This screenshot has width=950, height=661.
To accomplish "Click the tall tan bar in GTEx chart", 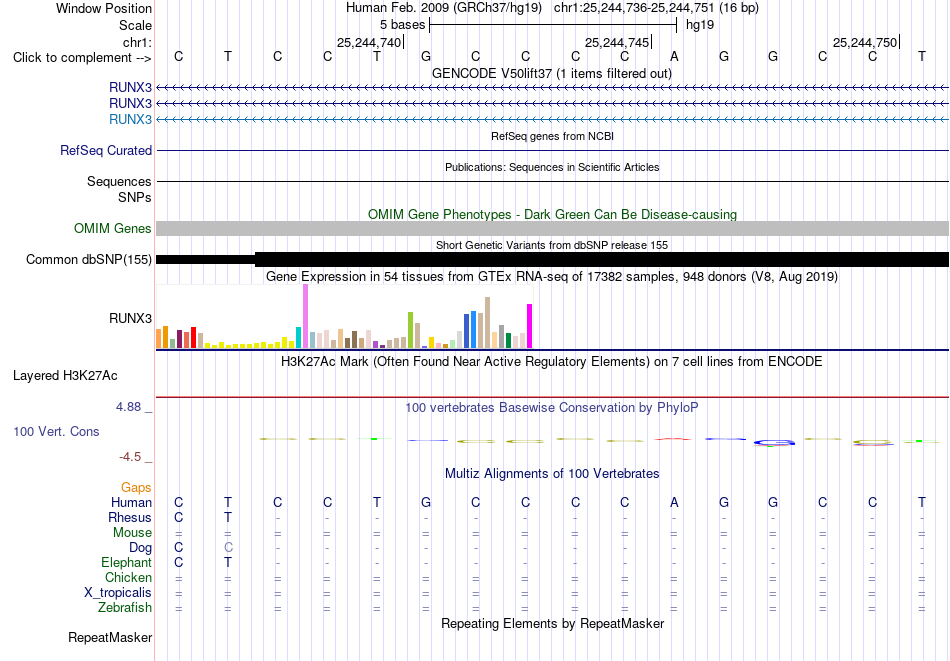I will [x=487, y=322].
